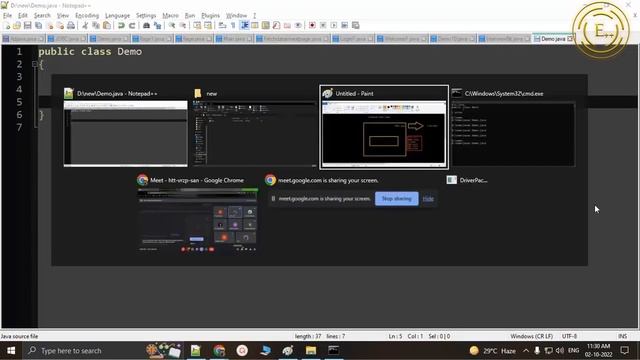Click the Replace toolbar icon

click(x=157, y=26)
